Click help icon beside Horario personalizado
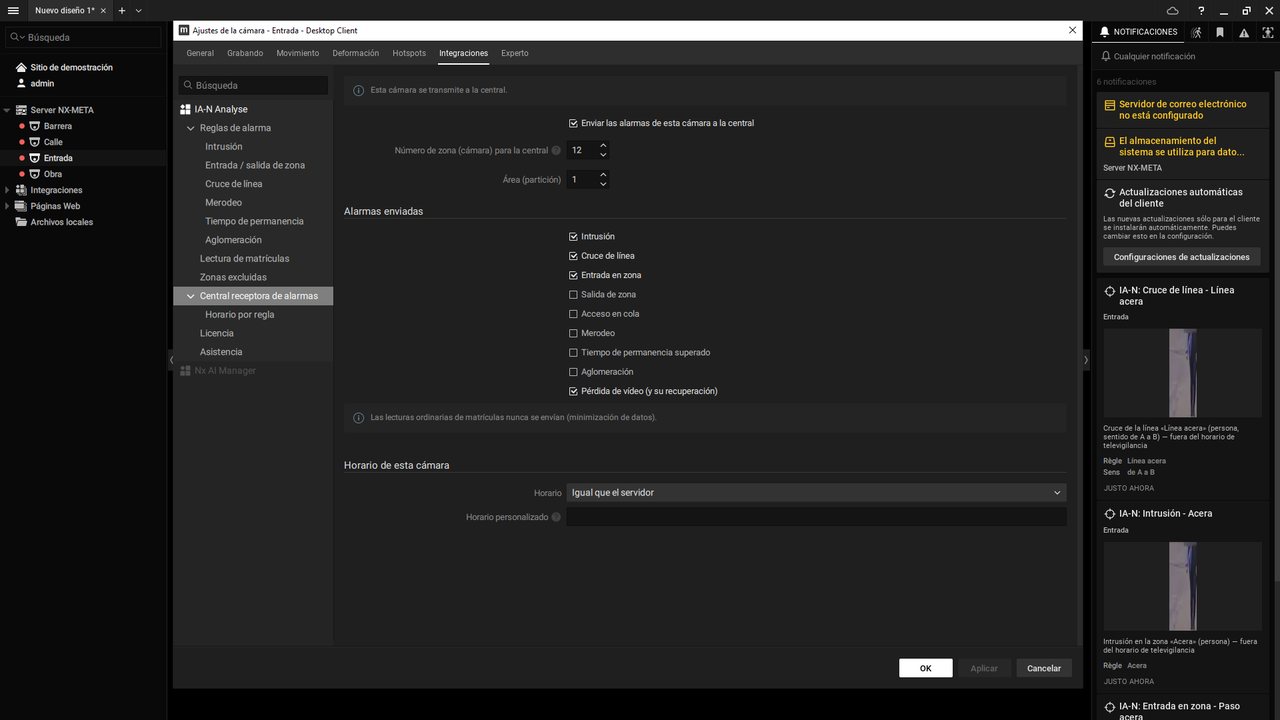Image resolution: width=1280 pixels, height=720 pixels. [x=556, y=517]
